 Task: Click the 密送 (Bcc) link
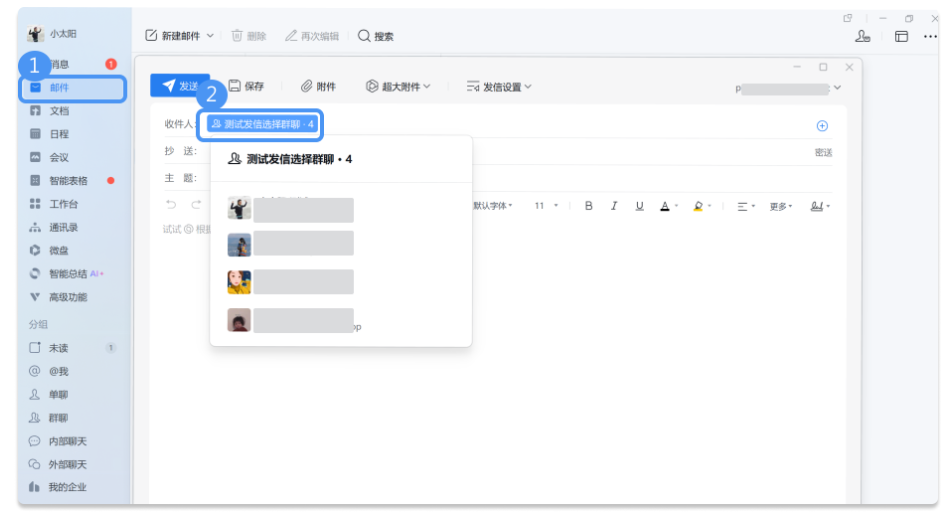pyautogui.click(x=823, y=153)
